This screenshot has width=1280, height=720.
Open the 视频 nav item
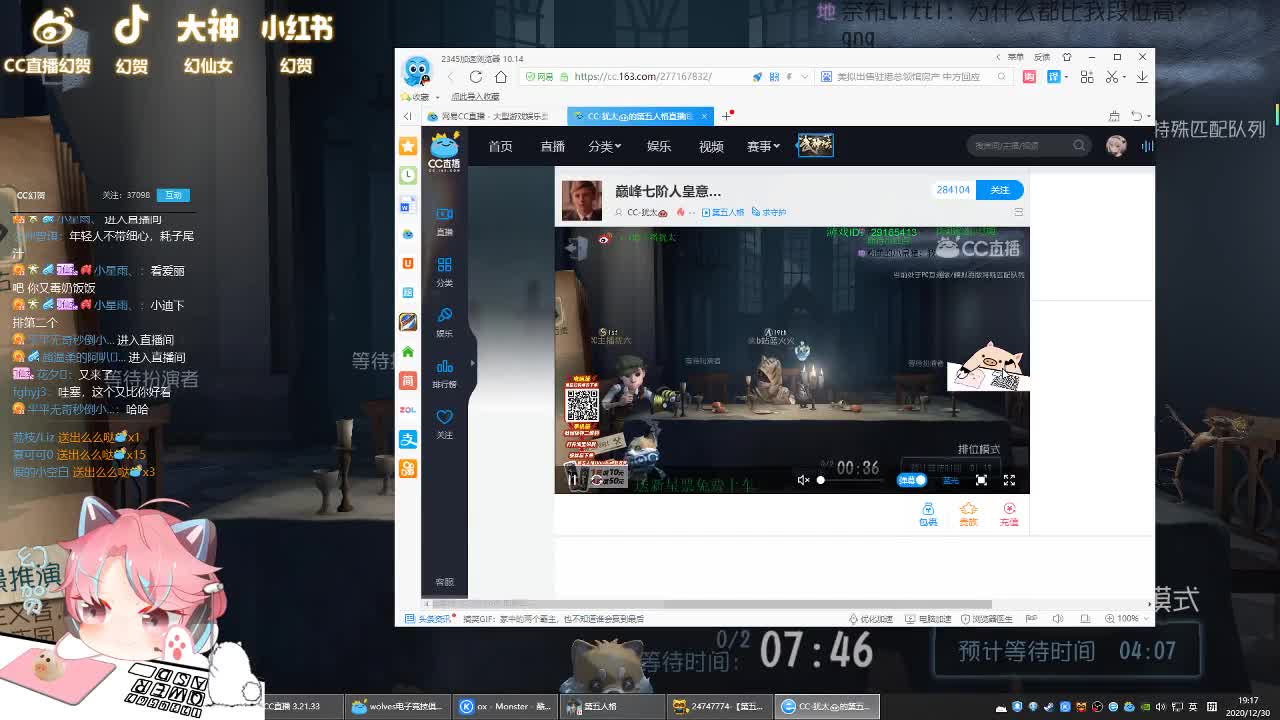click(x=711, y=146)
